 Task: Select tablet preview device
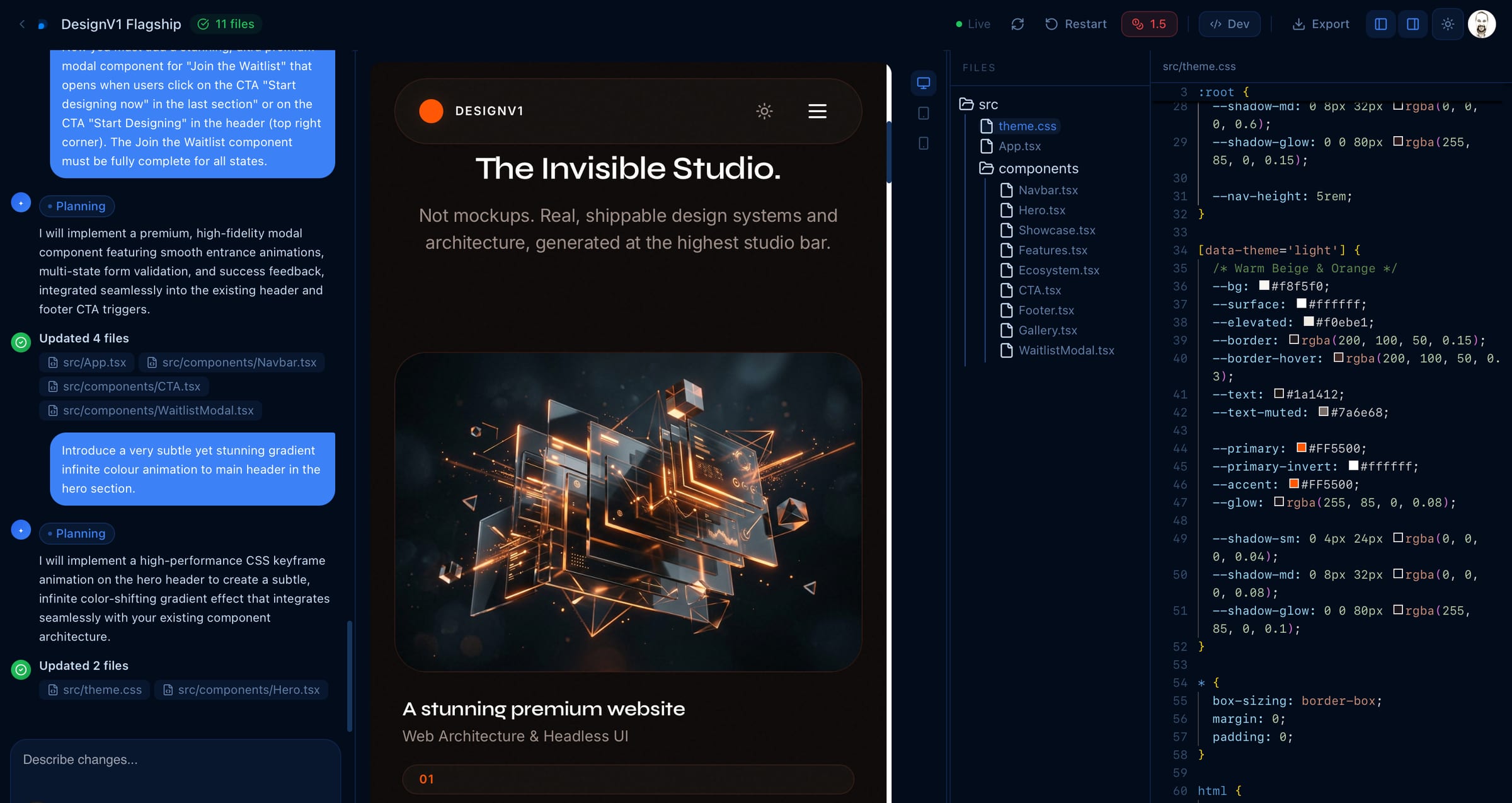point(924,113)
